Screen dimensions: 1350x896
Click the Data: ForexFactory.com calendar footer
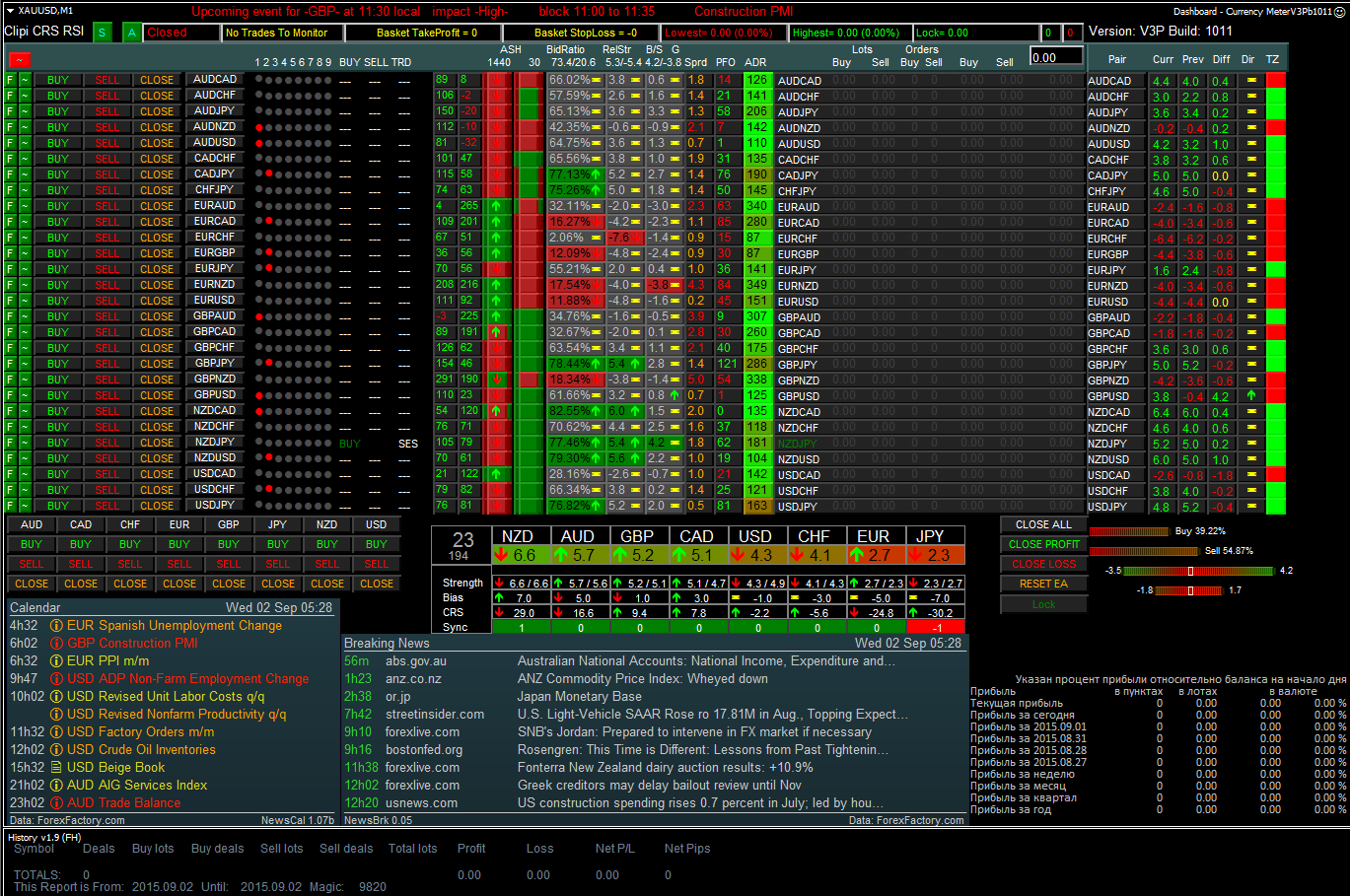point(68,820)
